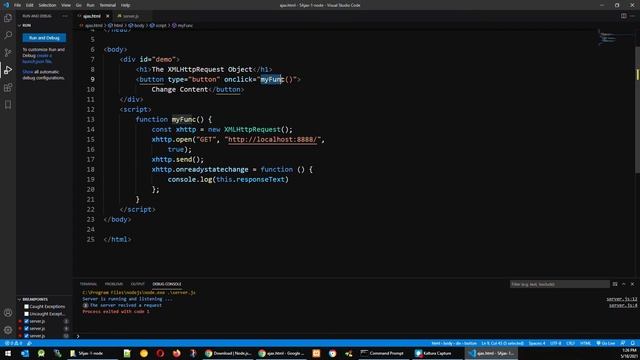
Task: Collapse the BREAKPOINTS section
Action: (33, 299)
